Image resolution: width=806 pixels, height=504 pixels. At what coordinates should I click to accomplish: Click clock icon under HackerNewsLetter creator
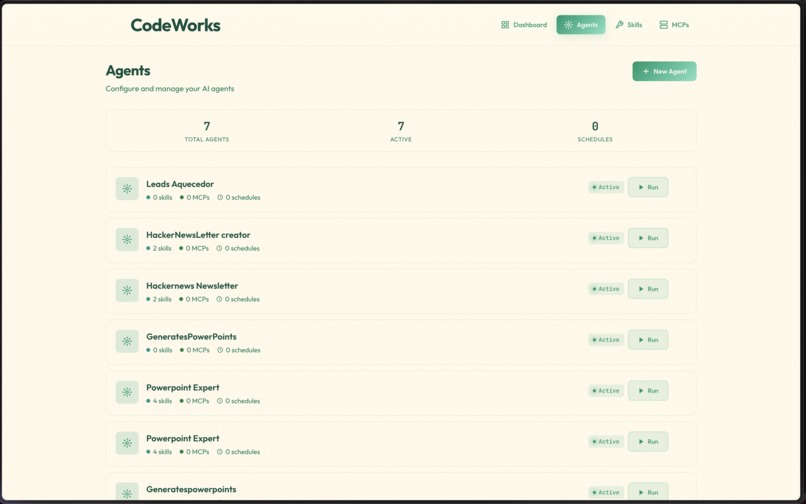point(219,248)
